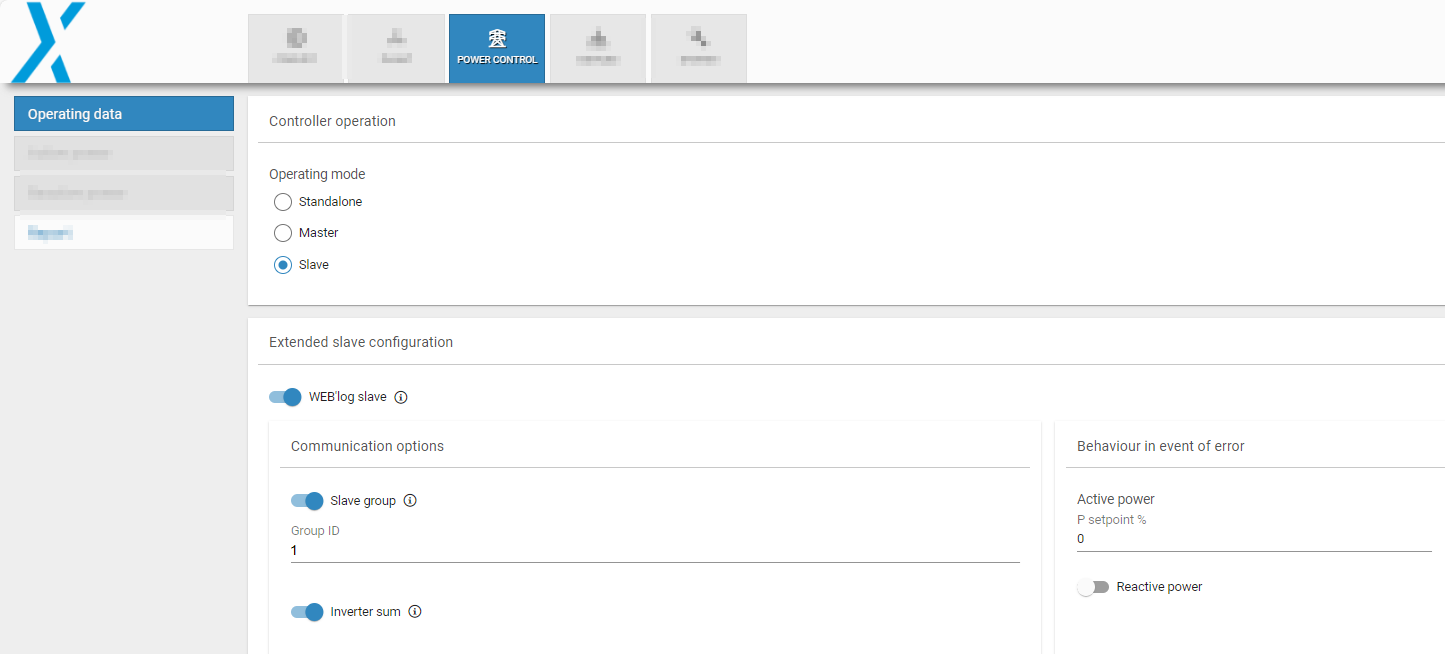Turn off the Slave group toggle
The height and width of the screenshot is (654, 1445).
pos(307,500)
